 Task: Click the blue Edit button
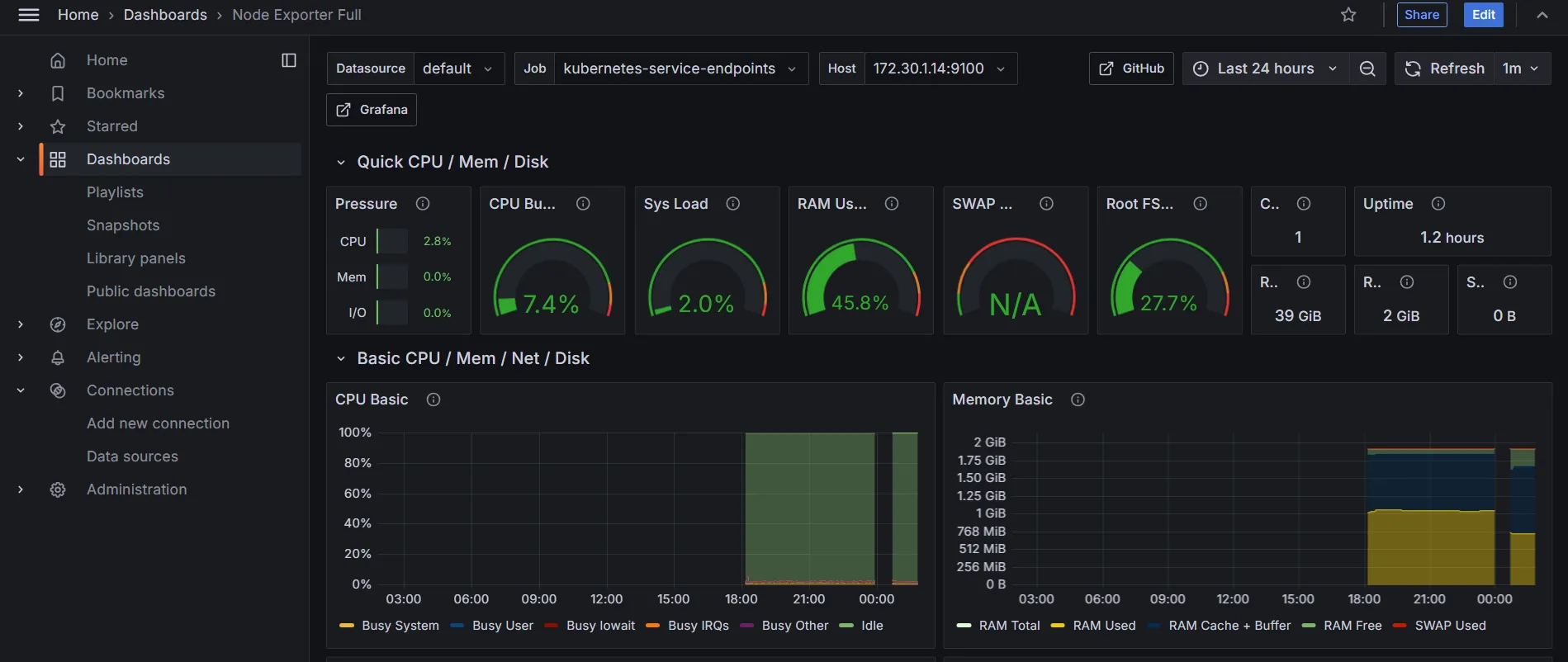click(1484, 15)
